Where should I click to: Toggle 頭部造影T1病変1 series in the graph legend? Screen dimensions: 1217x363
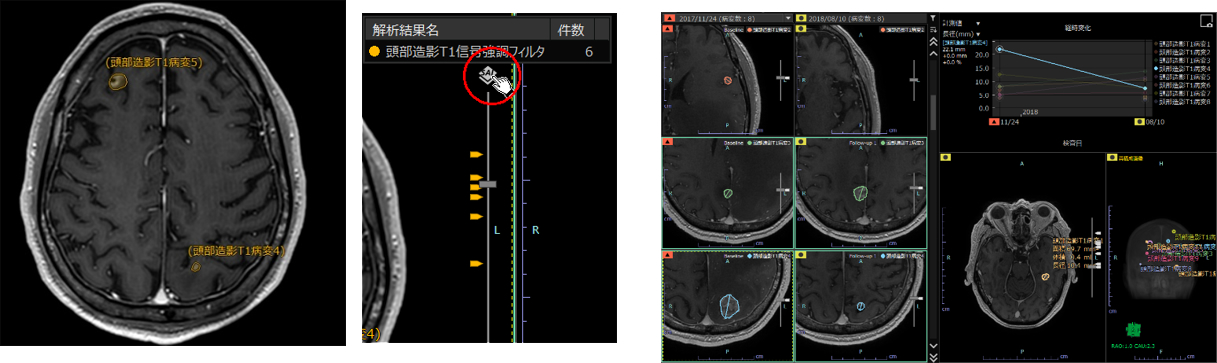[1184, 44]
